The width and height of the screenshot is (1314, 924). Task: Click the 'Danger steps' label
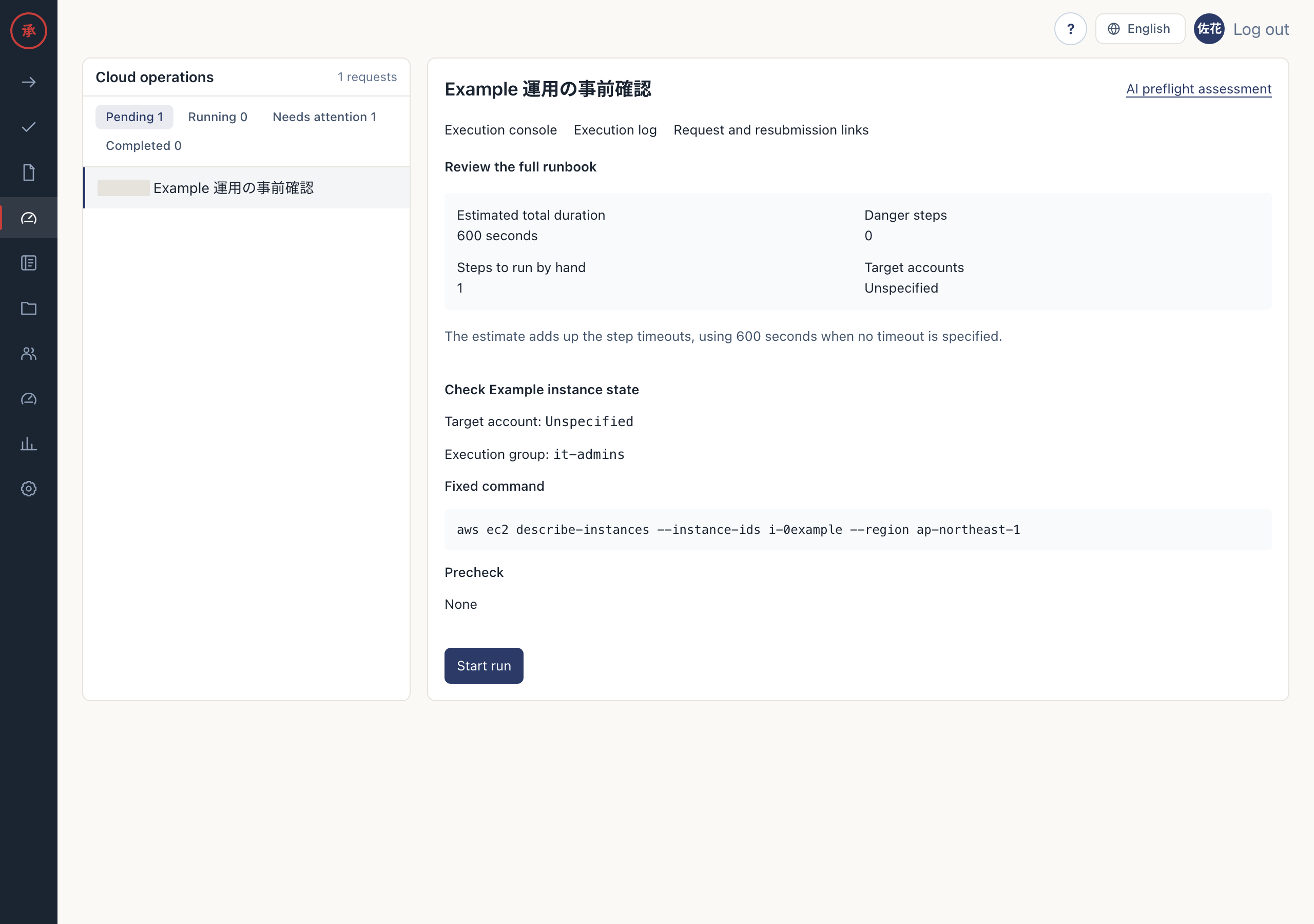coord(905,215)
